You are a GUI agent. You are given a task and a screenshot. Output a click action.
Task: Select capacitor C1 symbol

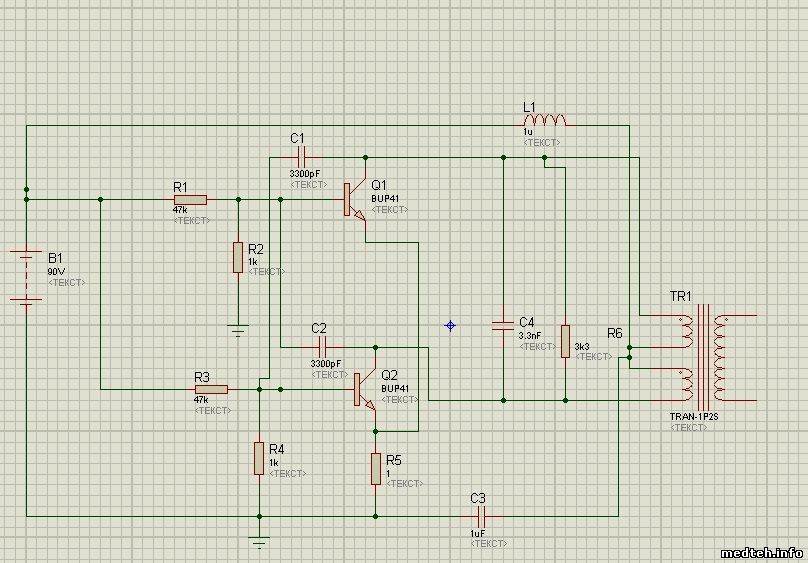click(x=304, y=158)
